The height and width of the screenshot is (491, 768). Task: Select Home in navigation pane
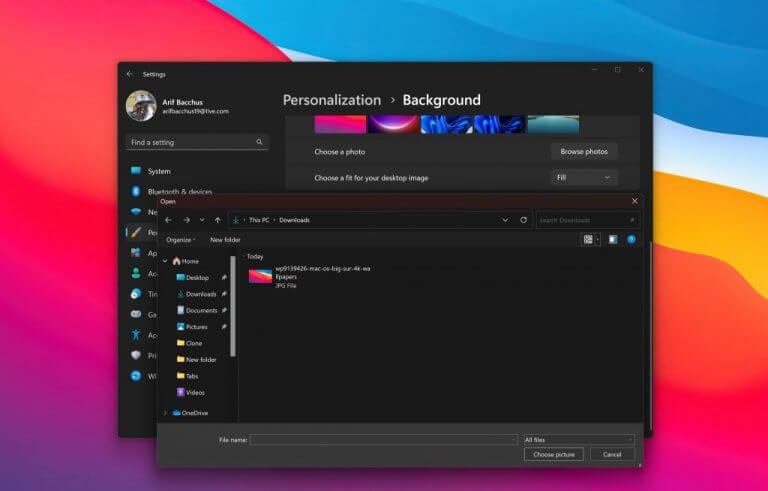(x=186, y=261)
